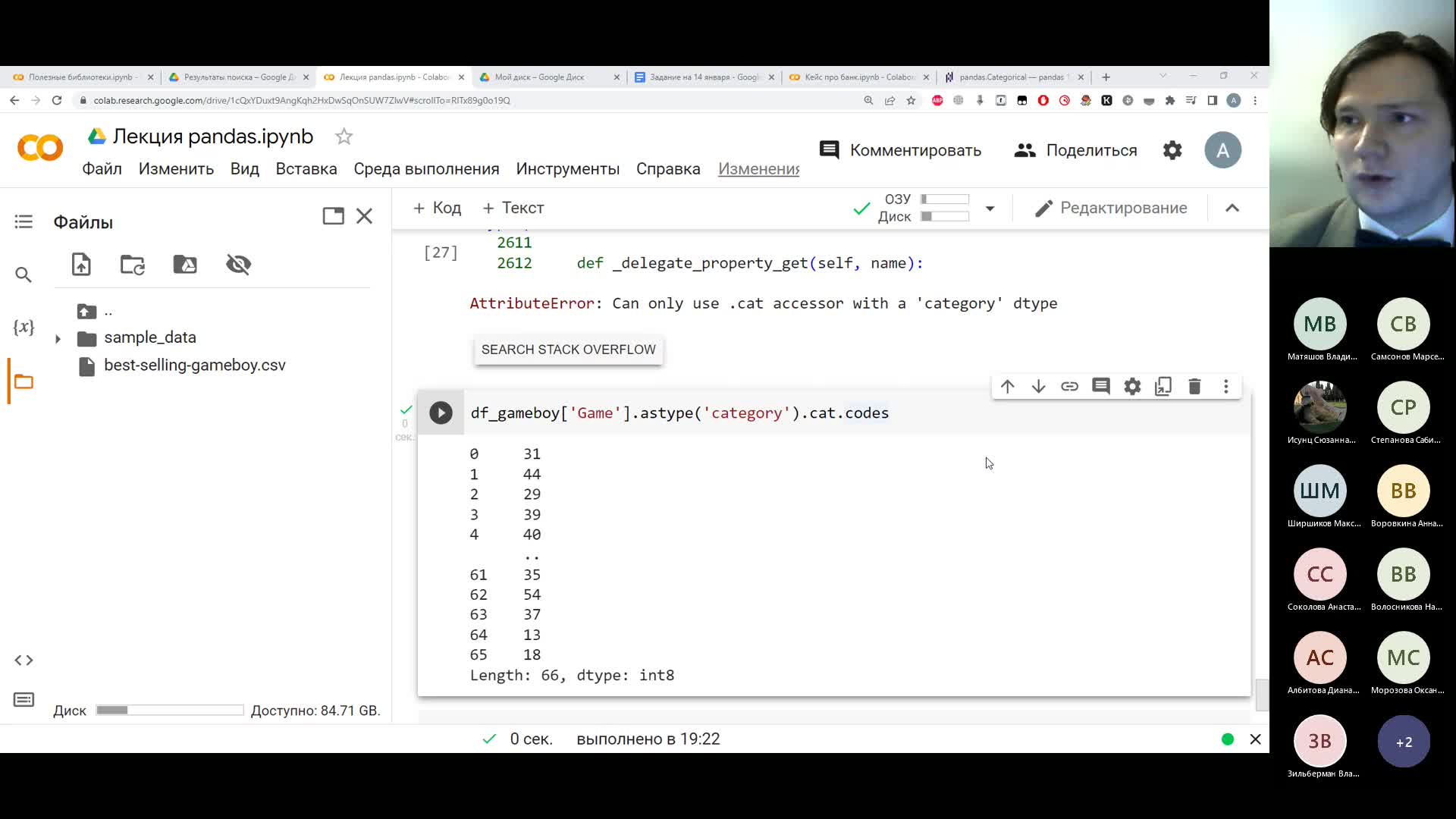Screen dimensions: 1456x819
Task: Refresh the file browser
Action: click(x=133, y=264)
